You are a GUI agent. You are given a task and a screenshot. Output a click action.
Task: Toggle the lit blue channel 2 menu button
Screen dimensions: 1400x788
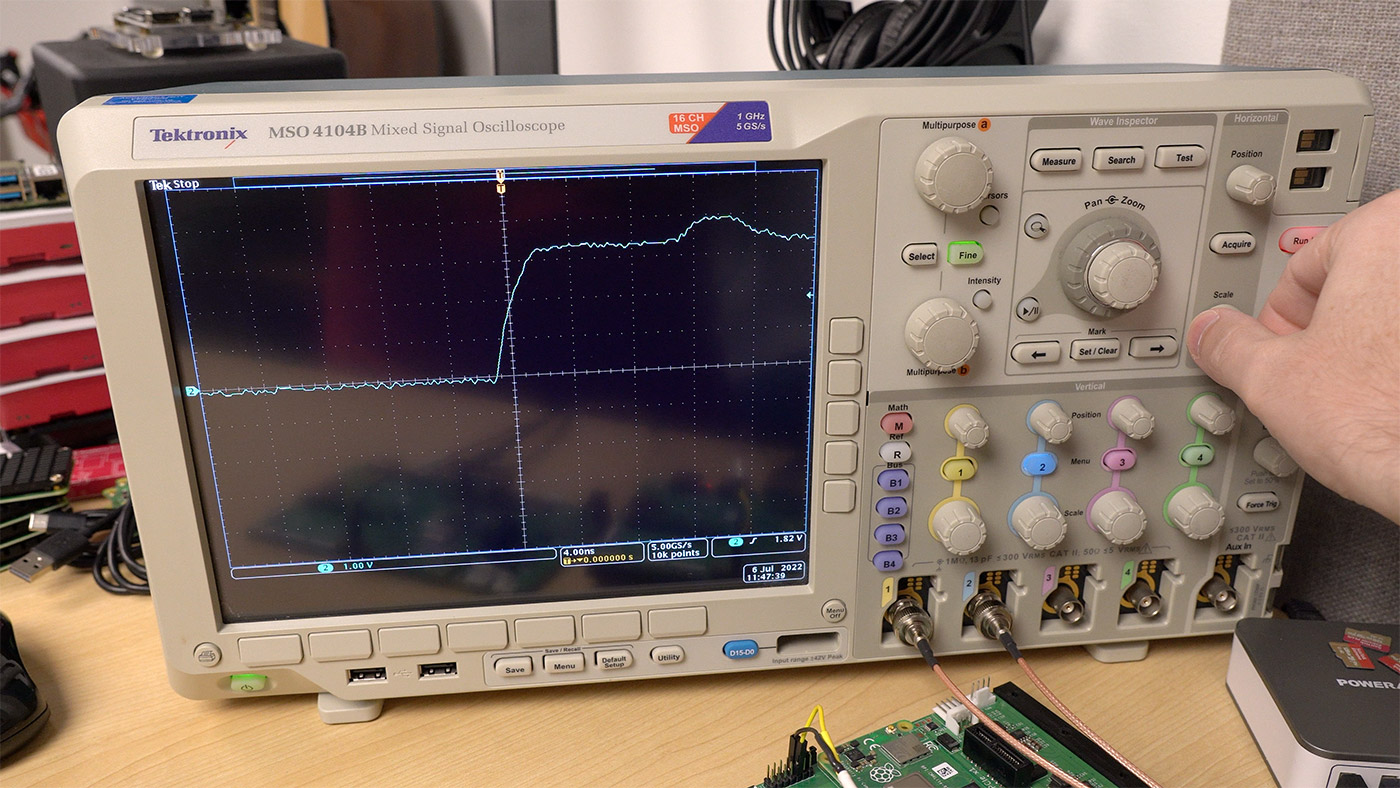[1040, 464]
